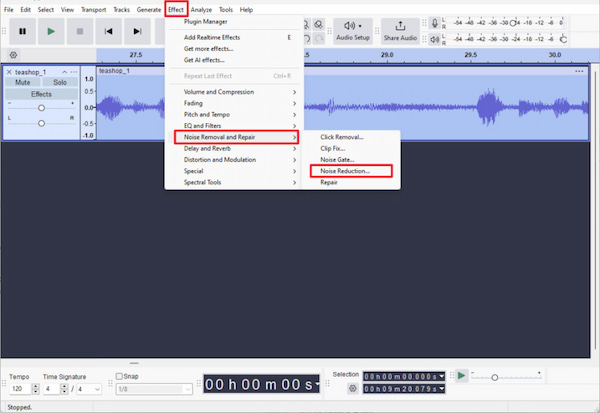
Task: Select Get AI effects...
Action: coord(233,60)
